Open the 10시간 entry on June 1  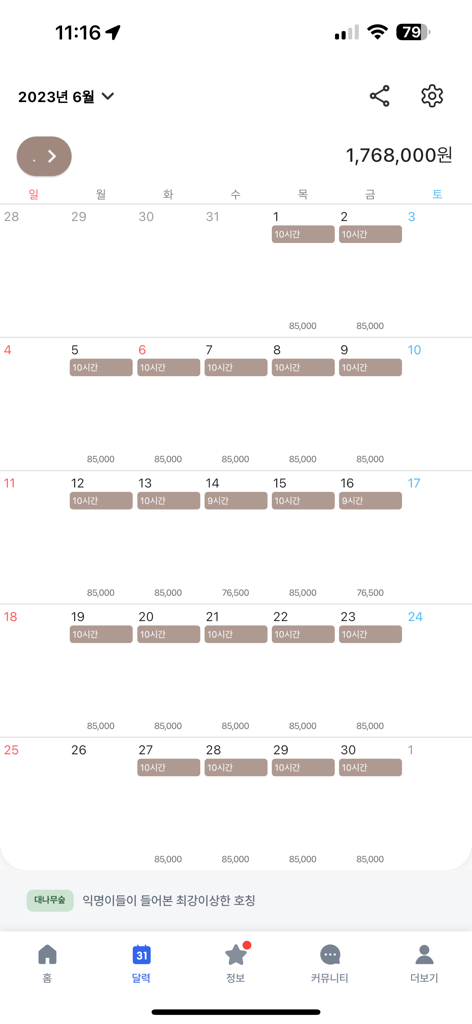tap(303, 234)
